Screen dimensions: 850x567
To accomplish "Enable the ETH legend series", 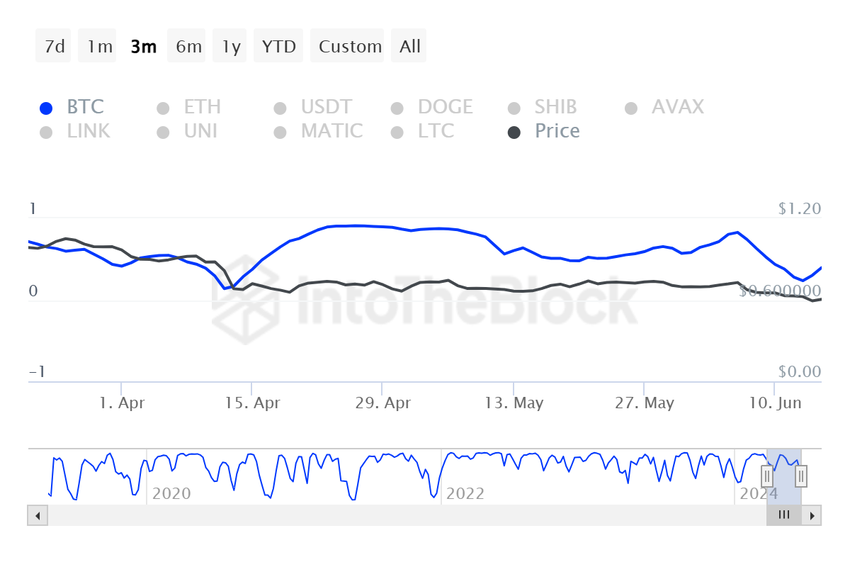I will tap(190, 107).
